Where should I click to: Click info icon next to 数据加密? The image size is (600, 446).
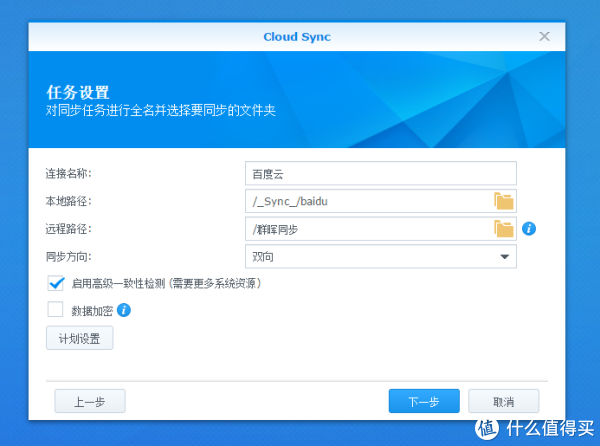(x=125, y=310)
